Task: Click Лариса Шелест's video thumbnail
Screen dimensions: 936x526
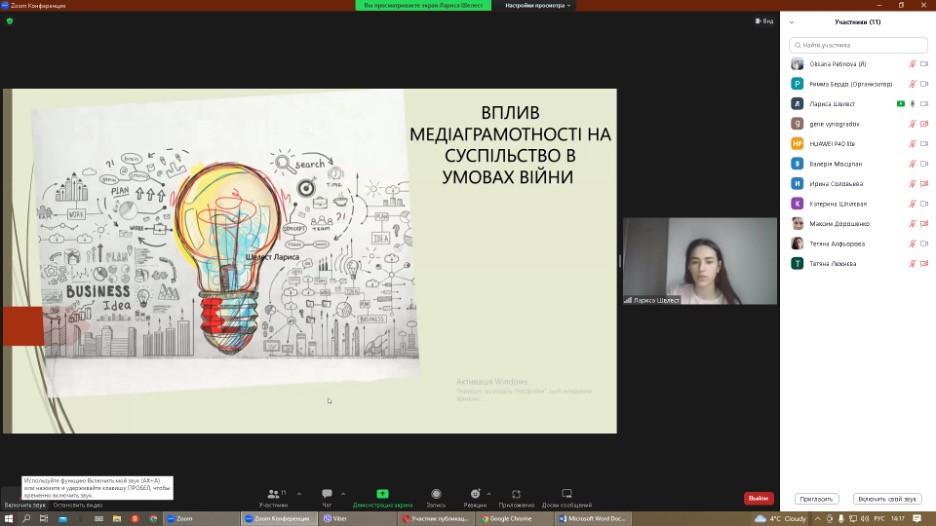Action: click(x=699, y=261)
